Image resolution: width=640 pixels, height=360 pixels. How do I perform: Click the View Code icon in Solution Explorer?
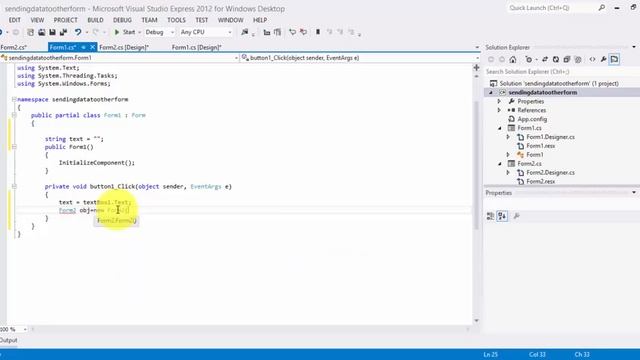coord(592,60)
